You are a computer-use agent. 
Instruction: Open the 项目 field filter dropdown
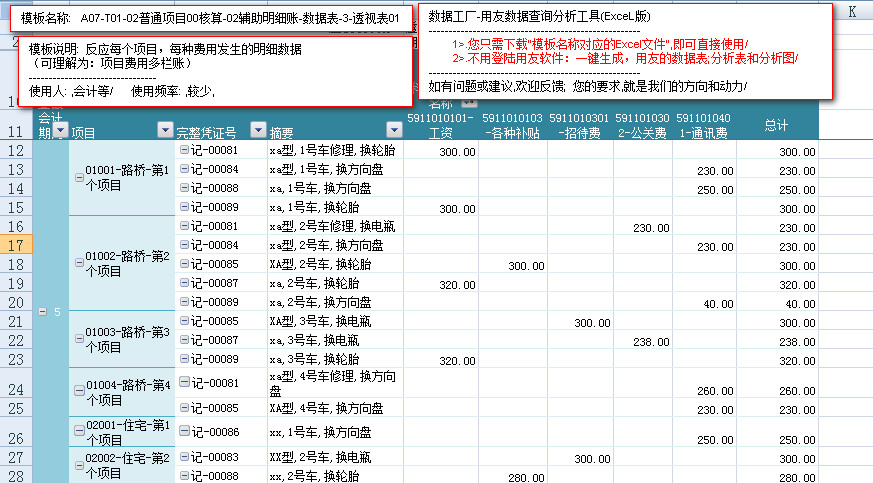(165, 130)
